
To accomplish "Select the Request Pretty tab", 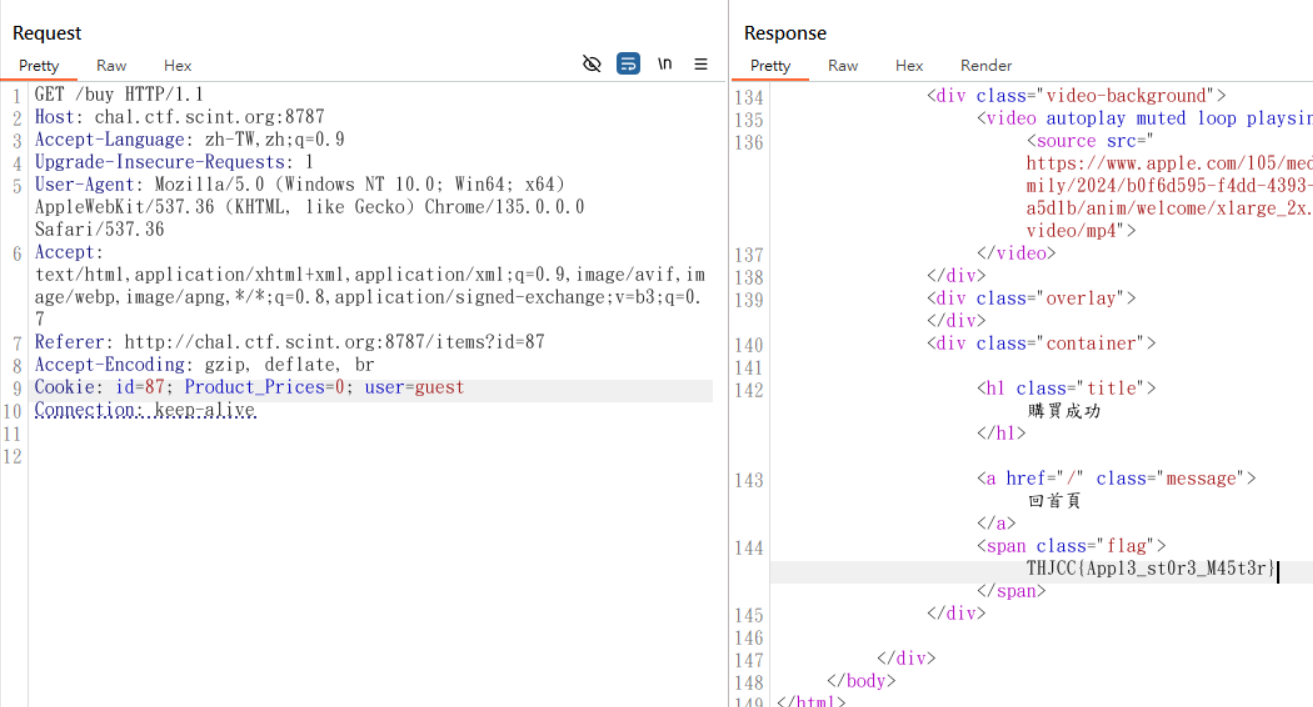I will click(39, 65).
